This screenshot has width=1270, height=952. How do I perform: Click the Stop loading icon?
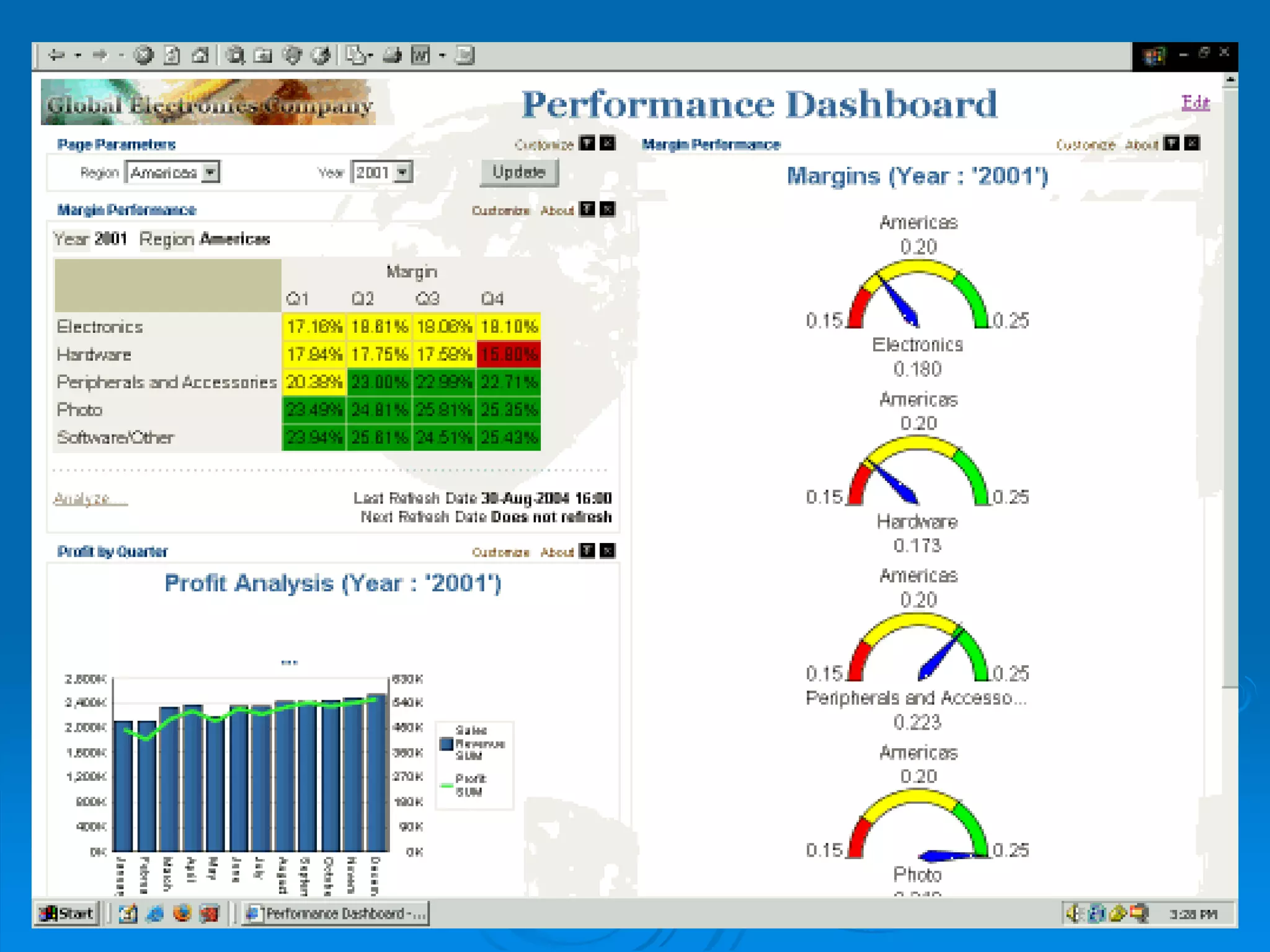[x=144, y=56]
